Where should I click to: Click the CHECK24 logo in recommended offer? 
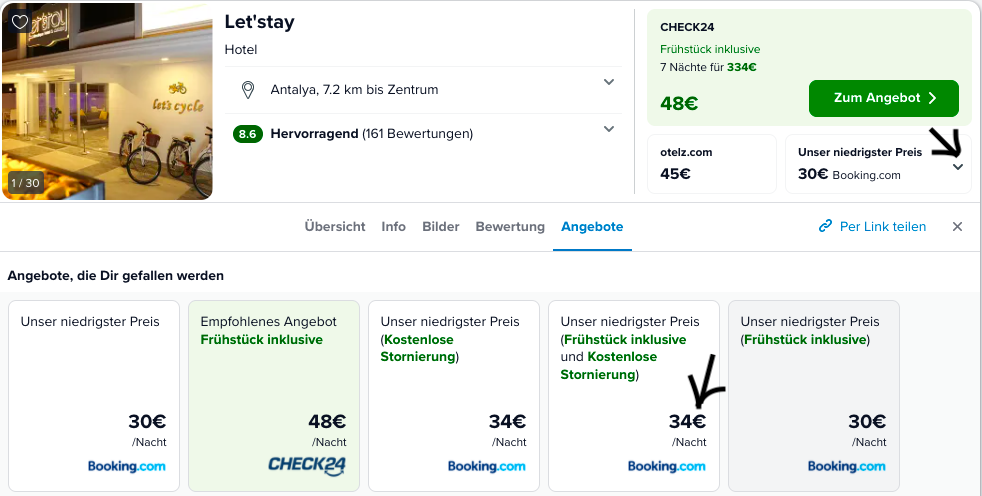[307, 466]
